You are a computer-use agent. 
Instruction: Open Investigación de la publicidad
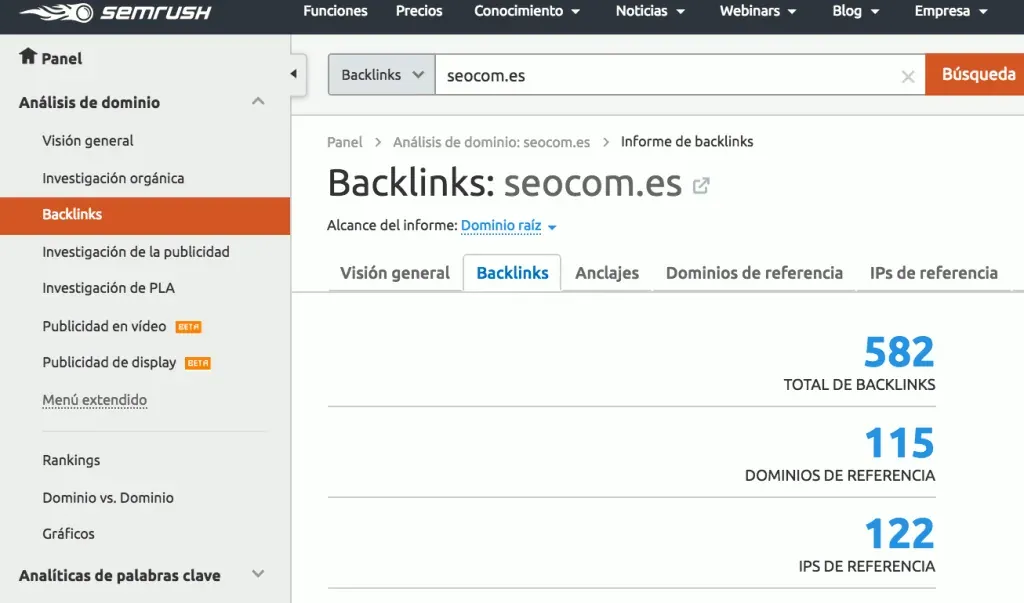pos(136,252)
